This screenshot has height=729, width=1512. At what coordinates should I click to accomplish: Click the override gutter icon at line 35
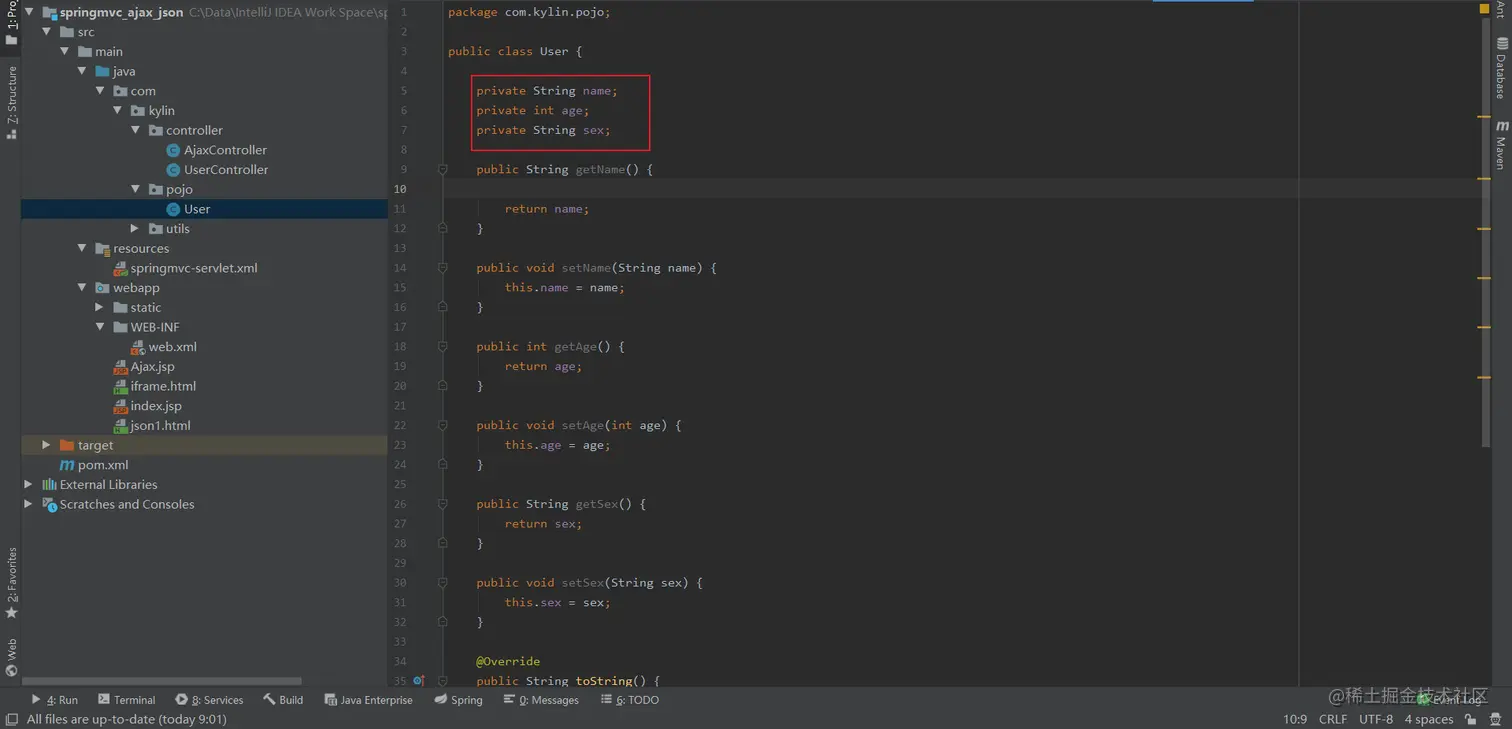[x=419, y=681]
